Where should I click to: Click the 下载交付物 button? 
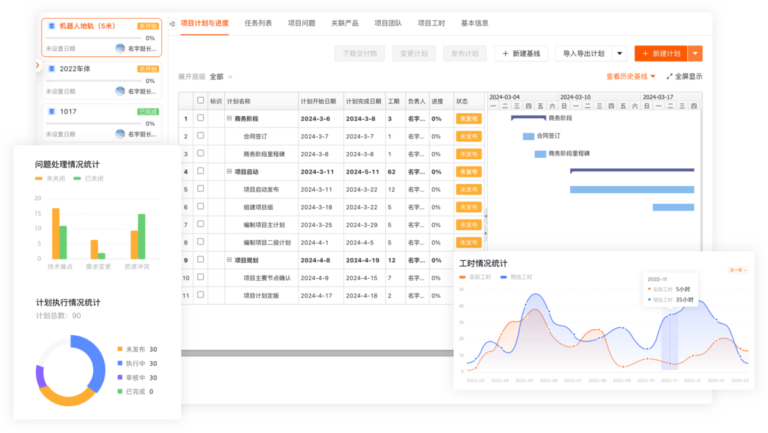pos(360,53)
